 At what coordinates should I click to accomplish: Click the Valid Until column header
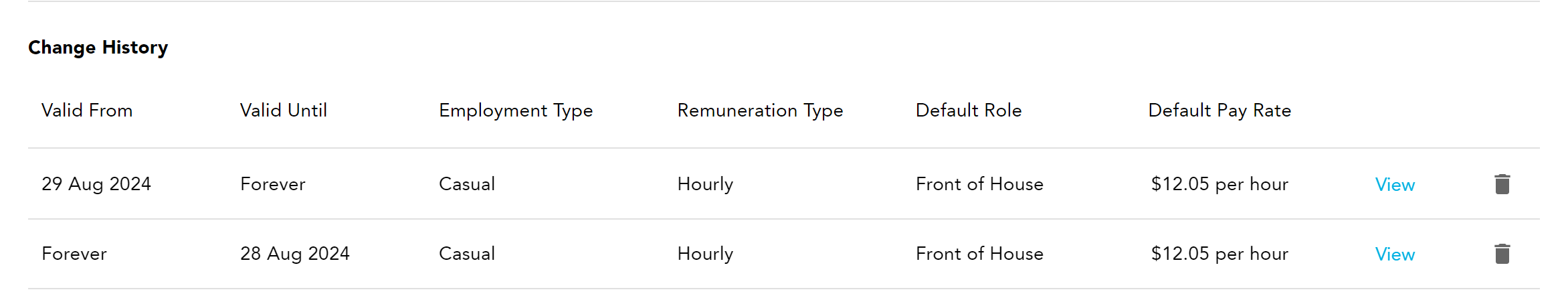click(x=284, y=110)
